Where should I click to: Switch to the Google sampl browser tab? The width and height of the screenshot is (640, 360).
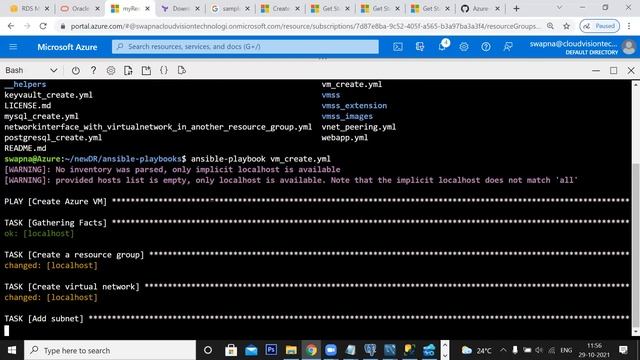pos(230,8)
